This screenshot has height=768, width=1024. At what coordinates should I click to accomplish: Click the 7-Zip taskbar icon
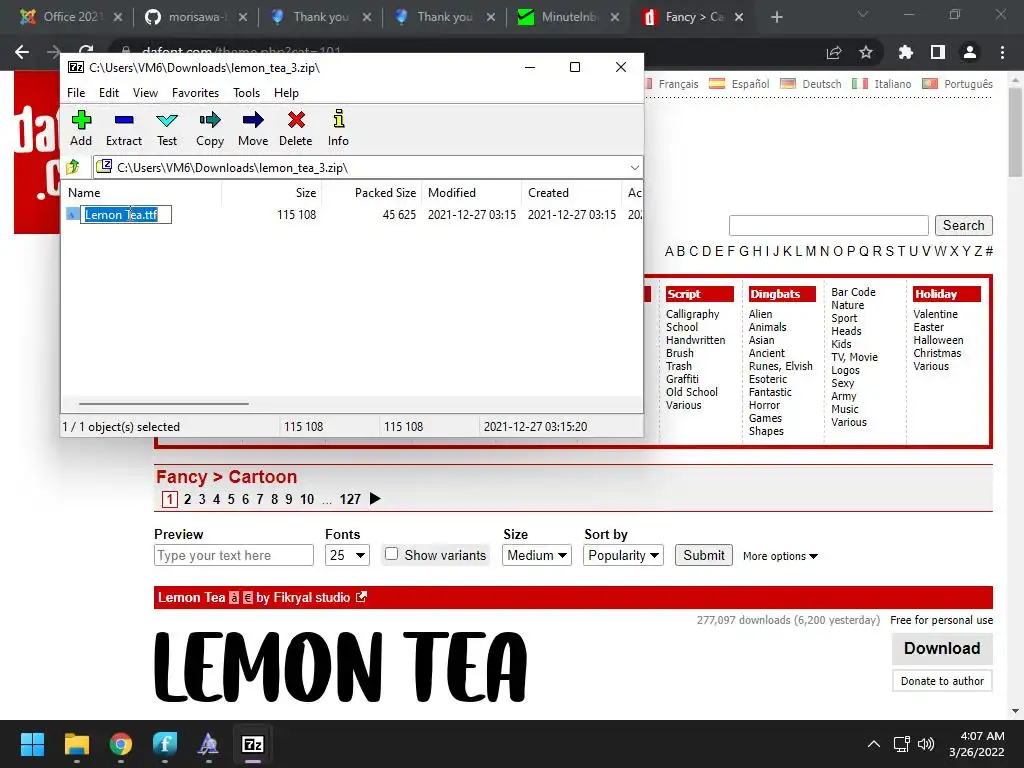[253, 744]
